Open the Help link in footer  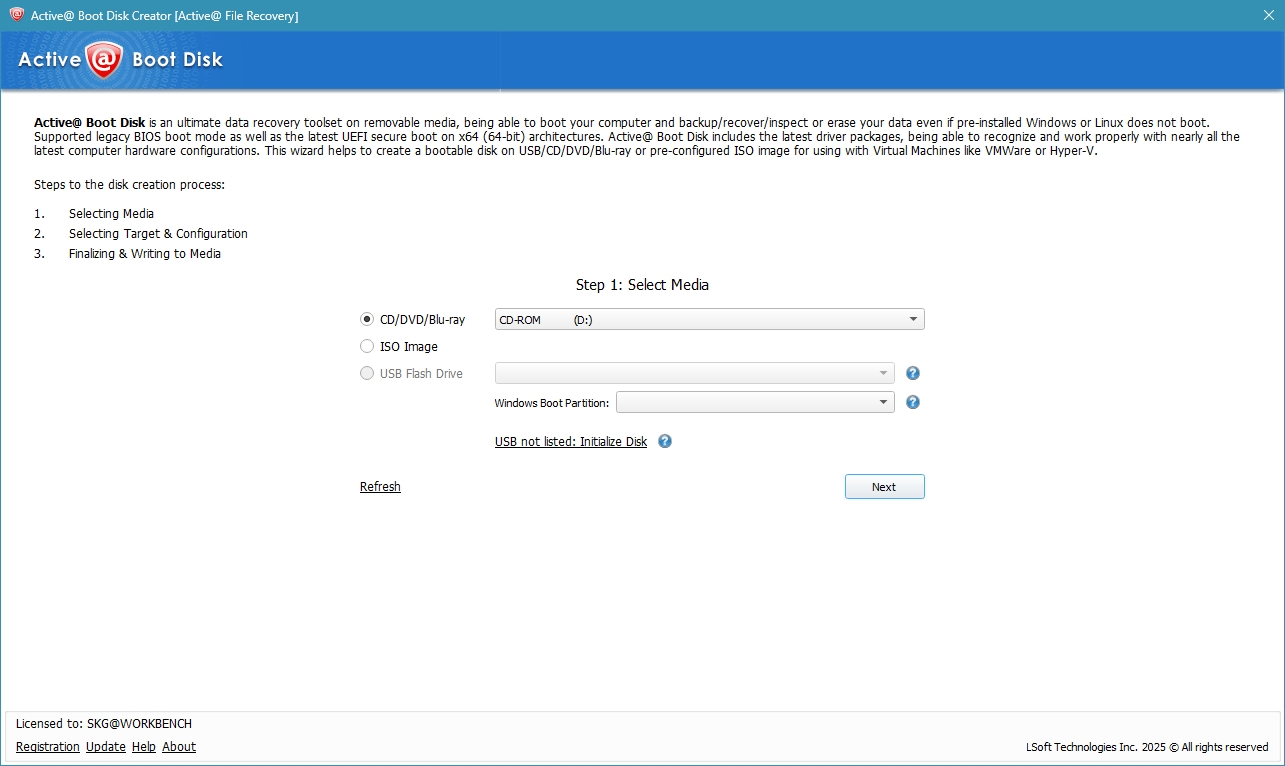pos(144,747)
